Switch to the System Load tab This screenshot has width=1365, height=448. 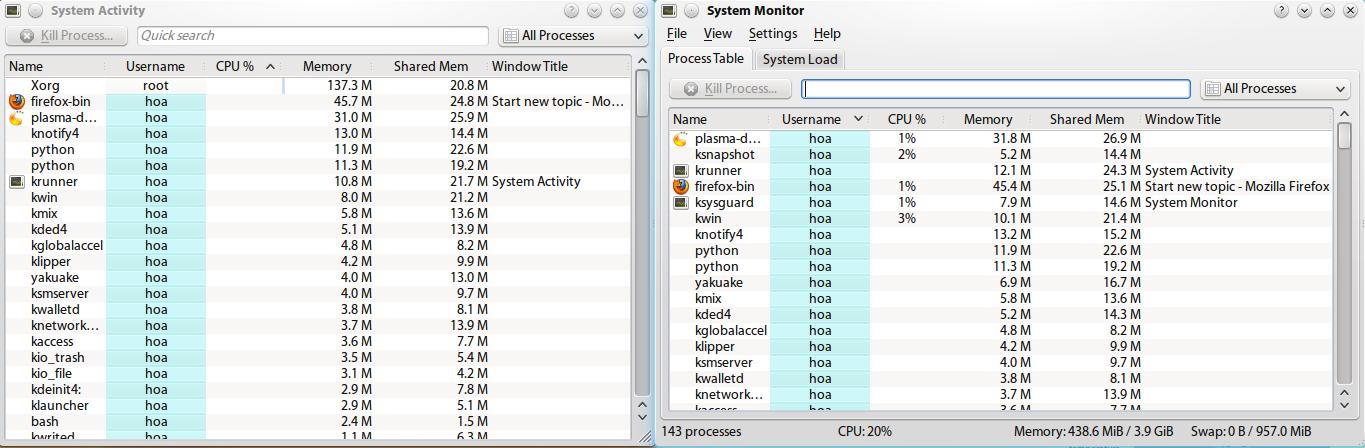pyautogui.click(x=800, y=59)
